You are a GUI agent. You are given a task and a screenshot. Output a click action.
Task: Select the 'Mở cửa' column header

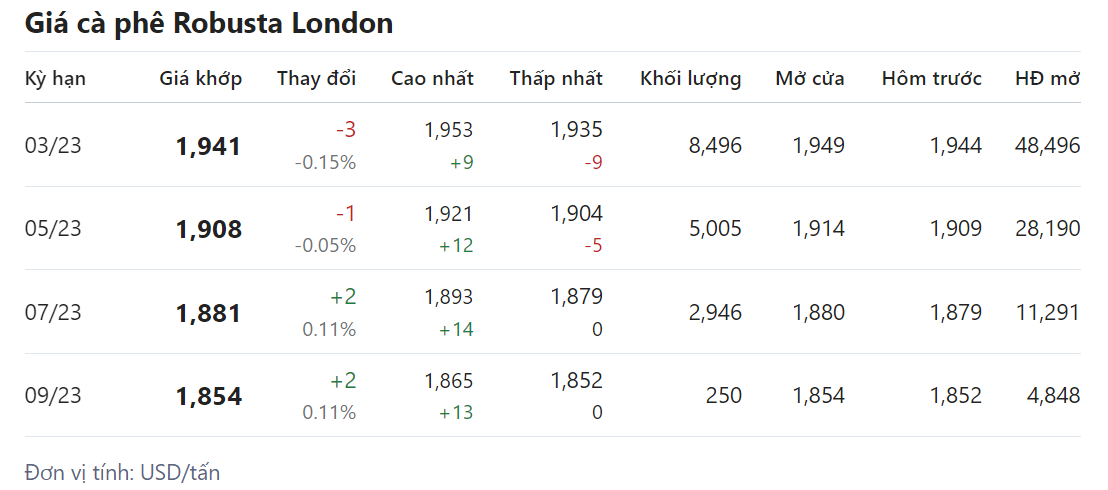pyautogui.click(x=809, y=78)
